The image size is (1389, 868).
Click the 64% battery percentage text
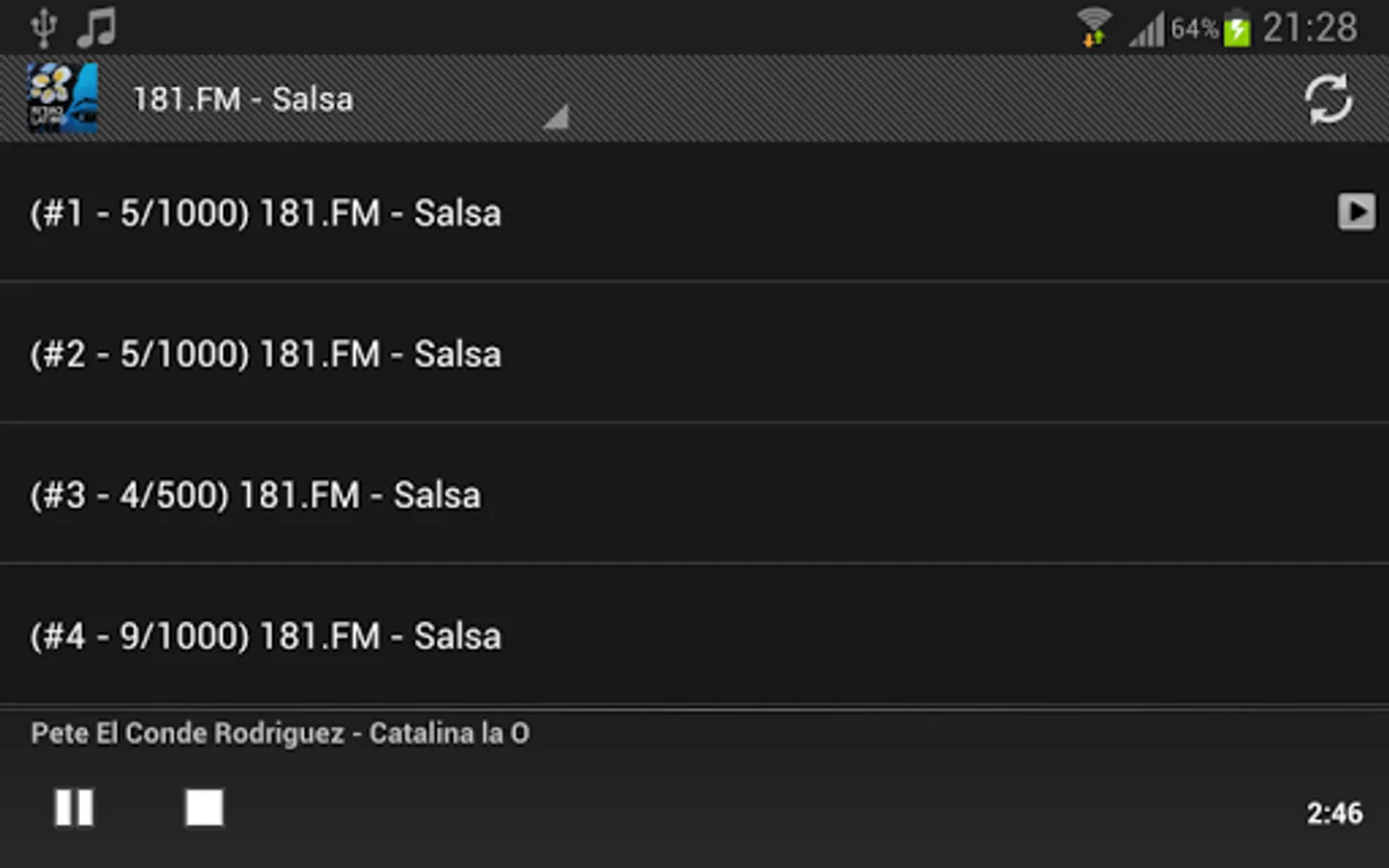pos(1194,29)
